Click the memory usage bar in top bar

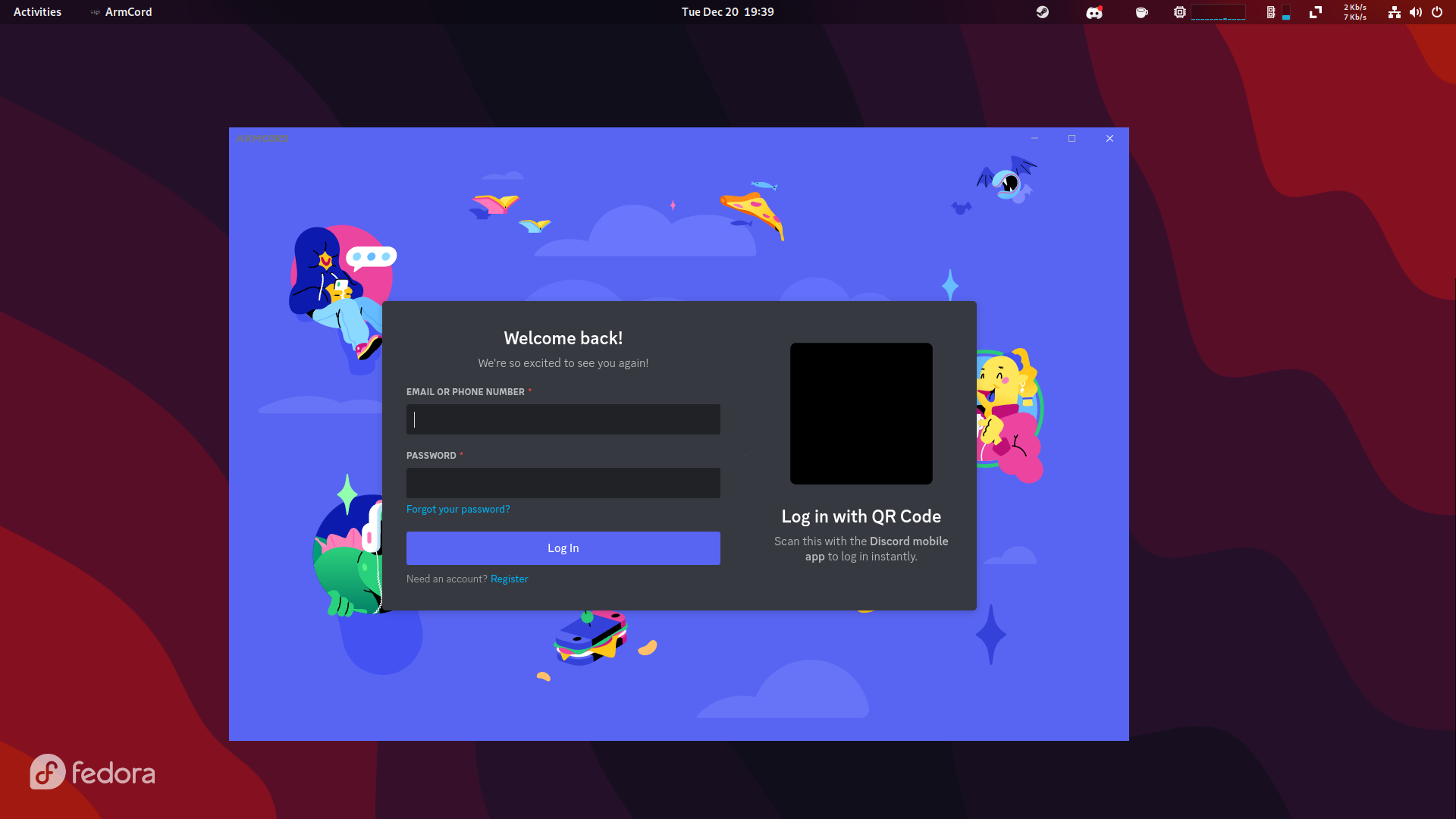click(1286, 12)
